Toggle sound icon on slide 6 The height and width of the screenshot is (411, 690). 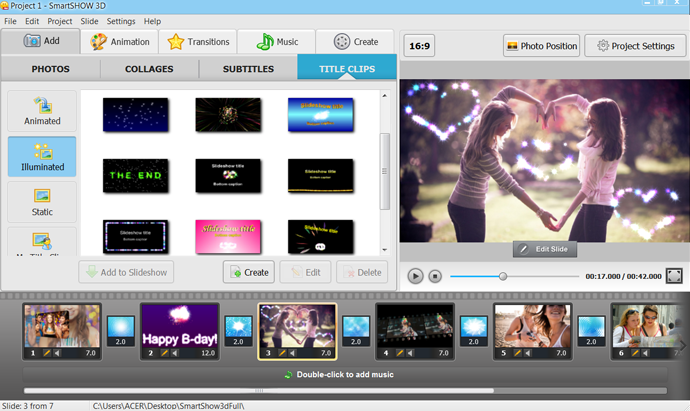click(x=646, y=353)
